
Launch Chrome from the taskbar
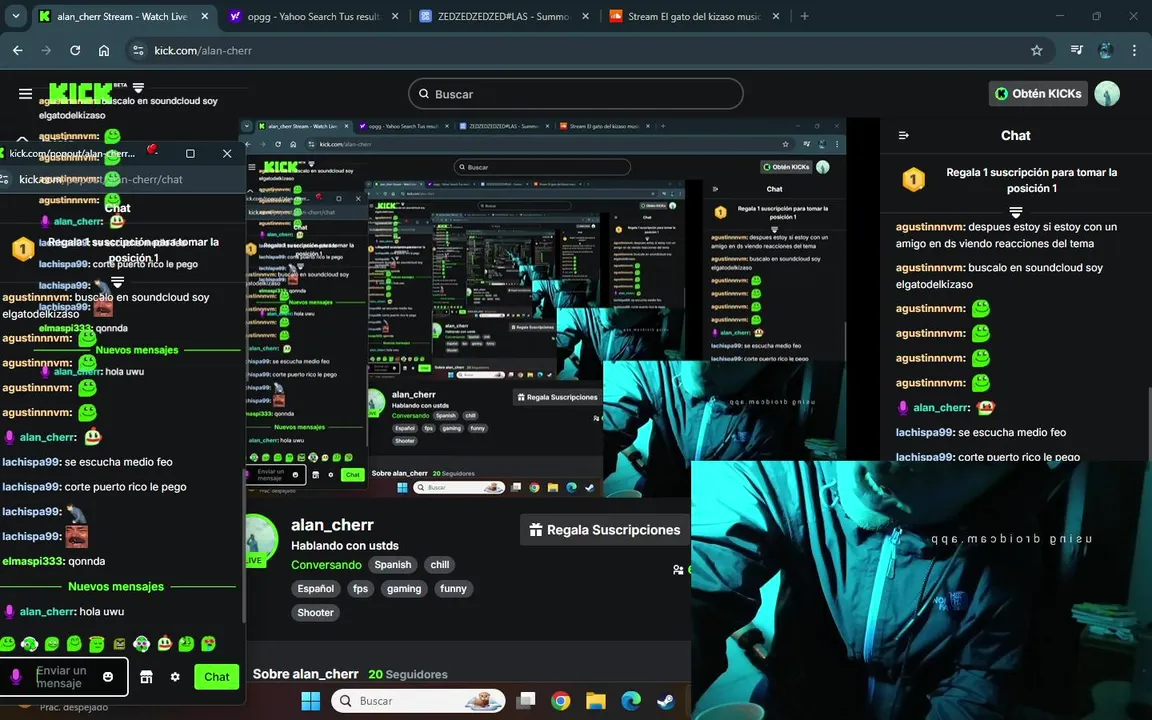(x=561, y=701)
